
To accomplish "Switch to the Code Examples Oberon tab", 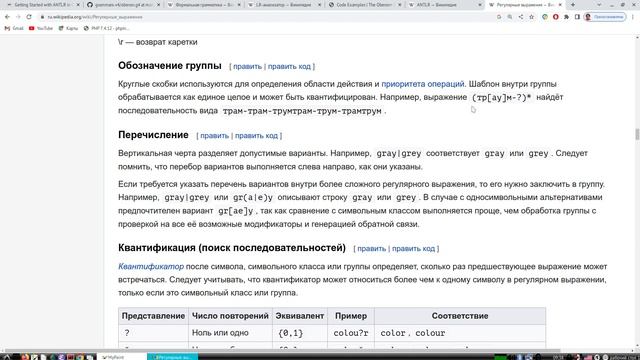I will click(x=364, y=5).
